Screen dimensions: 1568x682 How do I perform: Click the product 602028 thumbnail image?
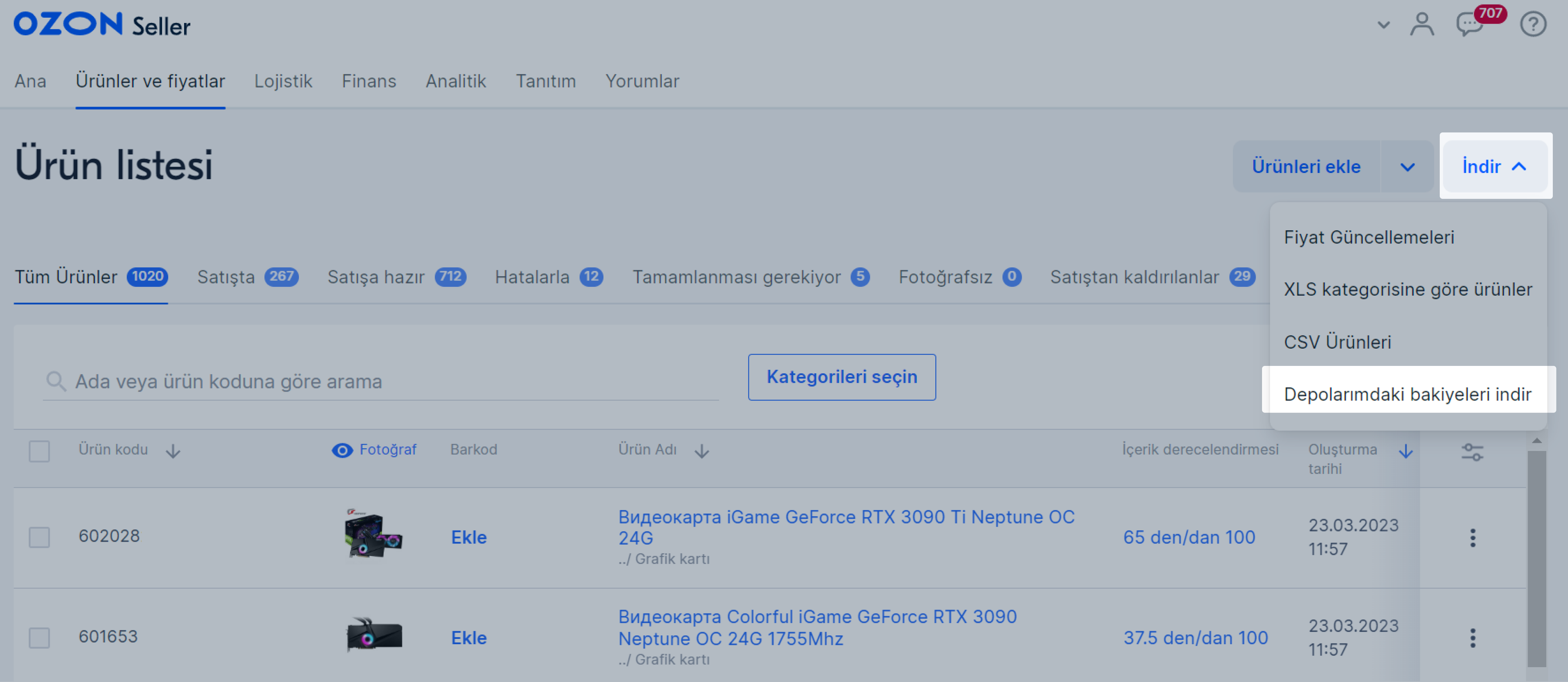click(x=373, y=534)
